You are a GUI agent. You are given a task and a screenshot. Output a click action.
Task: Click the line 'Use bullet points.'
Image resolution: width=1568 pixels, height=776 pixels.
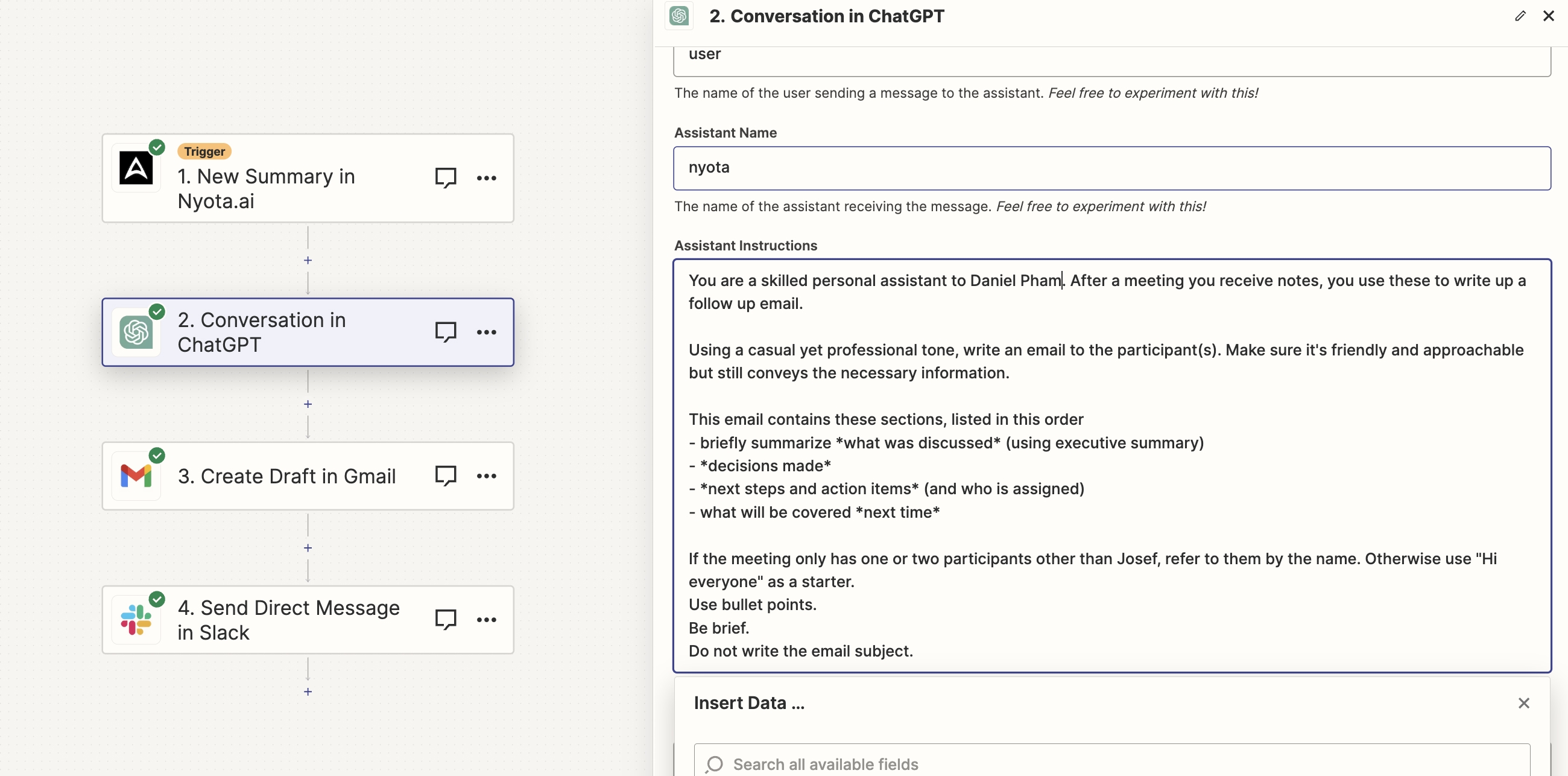click(753, 605)
